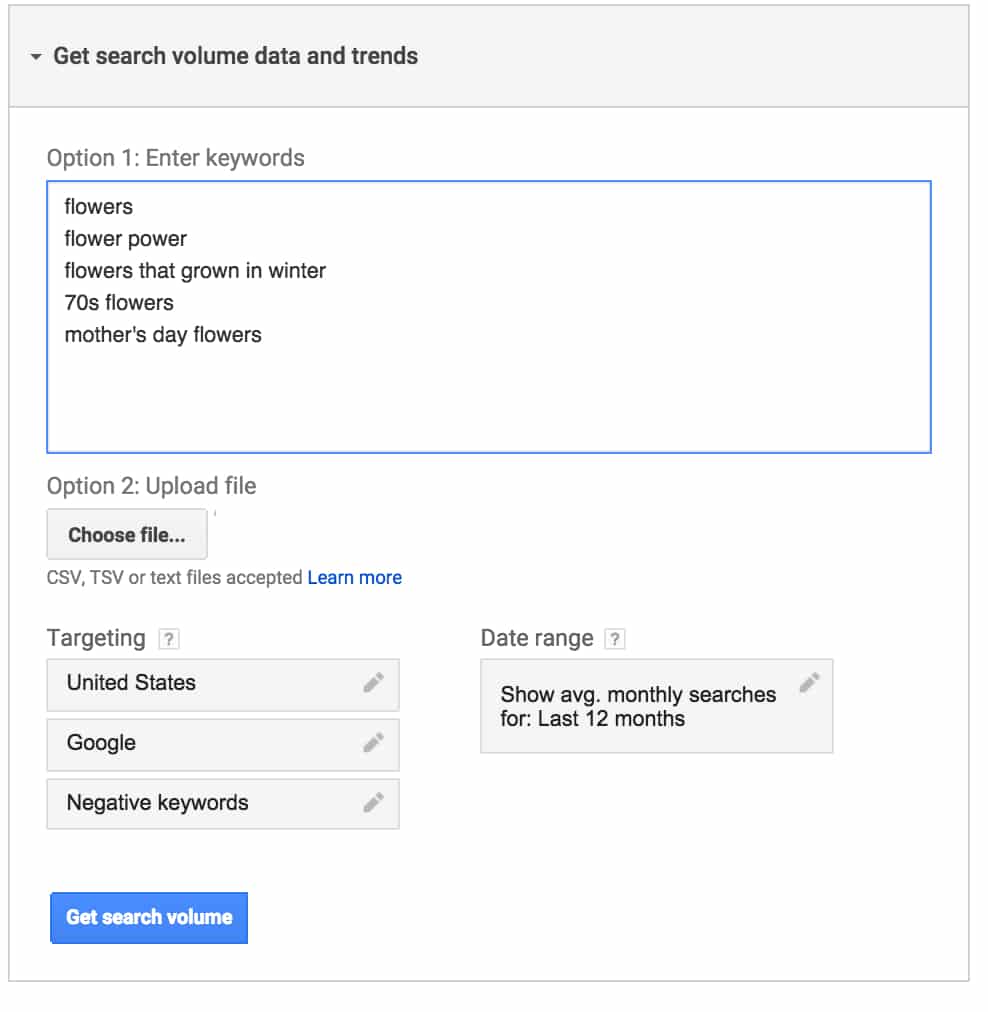988x1012 pixels.
Task: Click the Get search volume data and trends header
Action: coord(236,56)
